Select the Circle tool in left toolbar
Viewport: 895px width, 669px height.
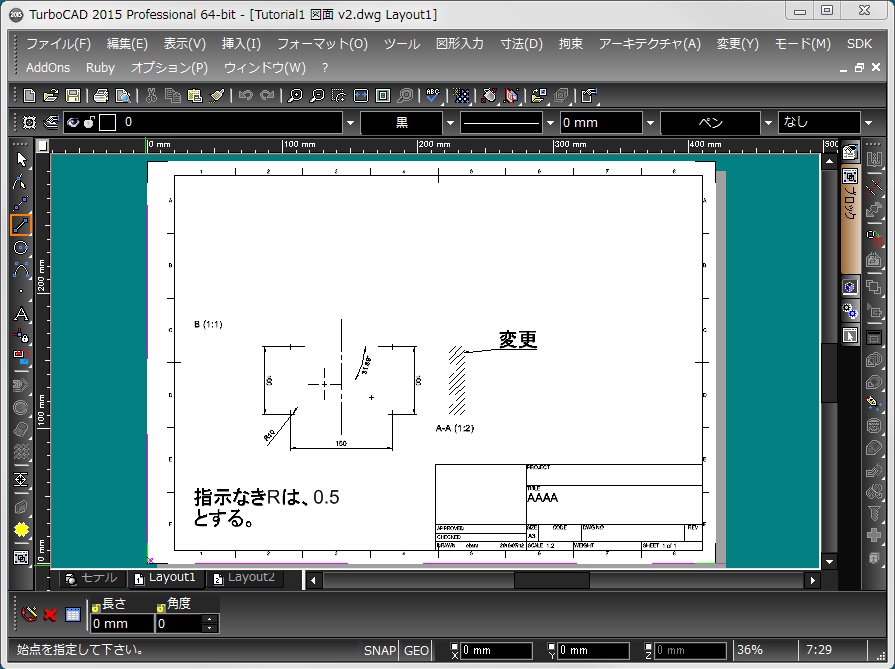(21, 248)
